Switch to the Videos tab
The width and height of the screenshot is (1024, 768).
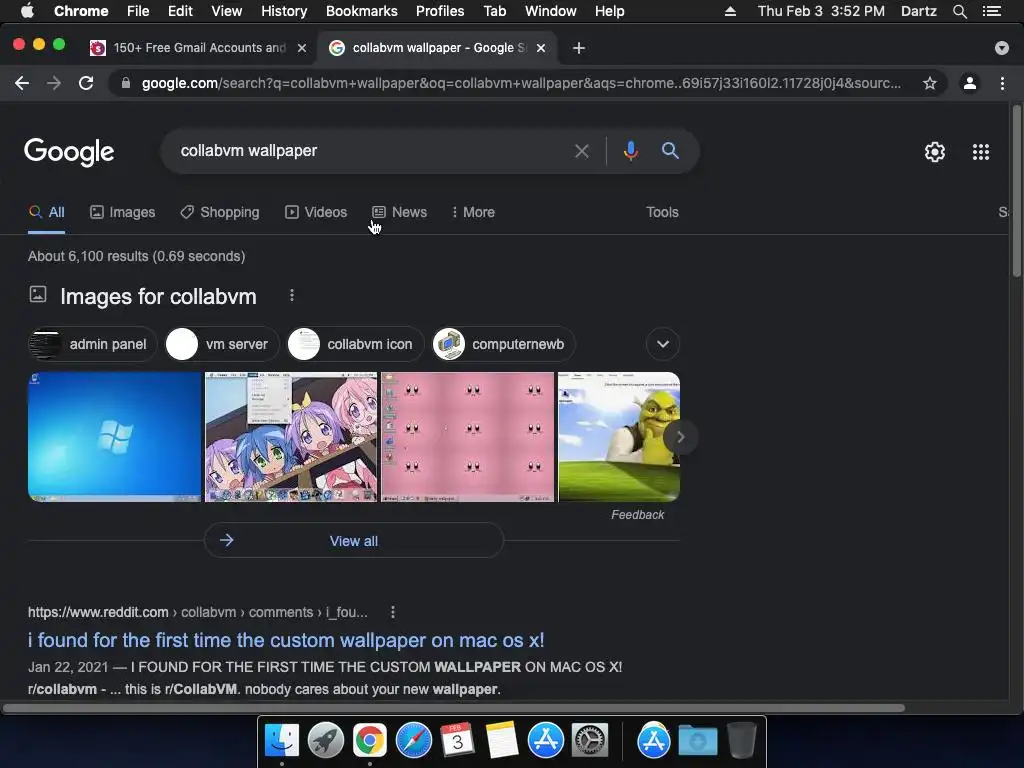click(x=316, y=212)
